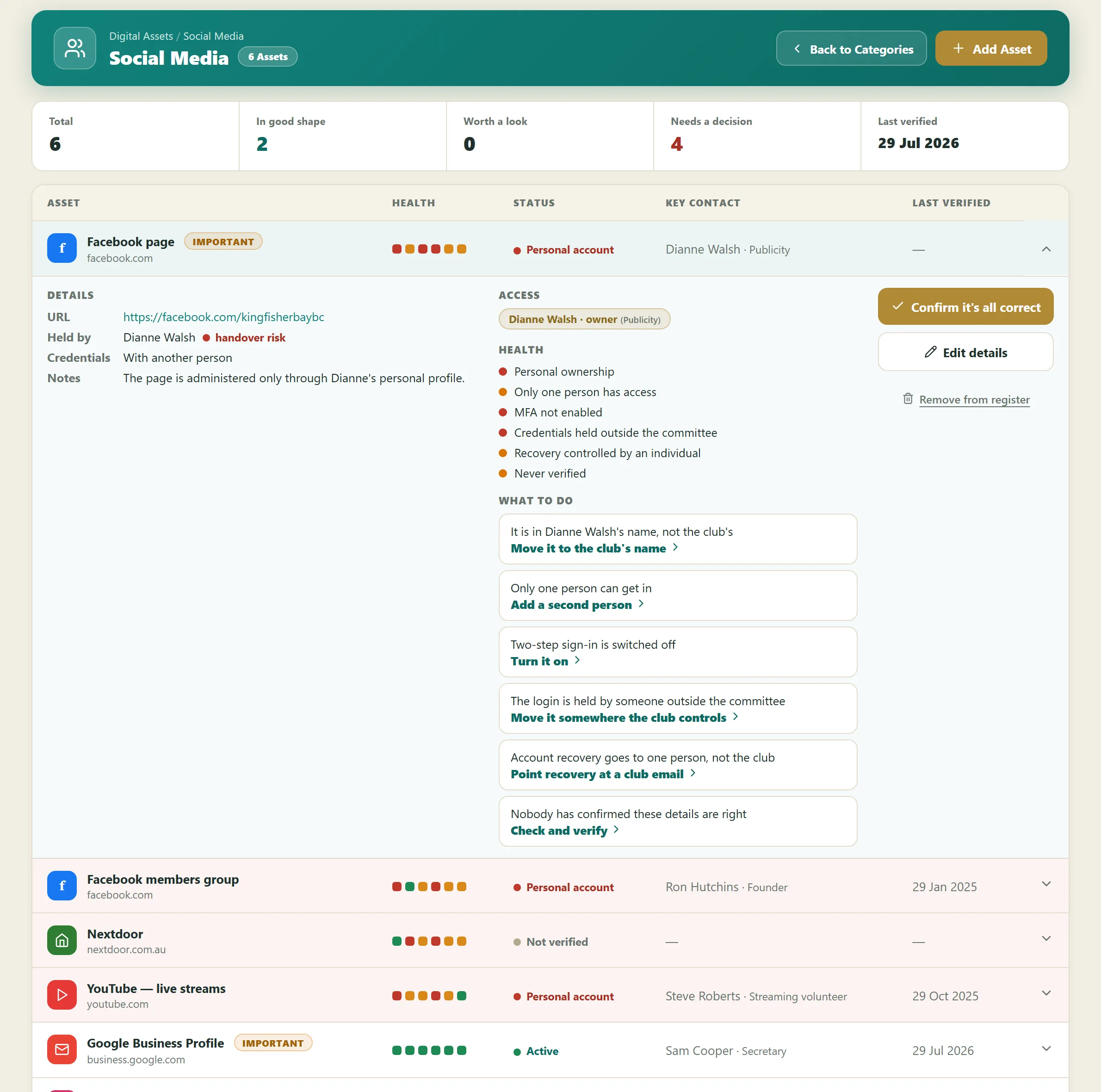1101x1092 pixels.
Task: Expand the Nextdoor row
Action: pyautogui.click(x=1046, y=939)
